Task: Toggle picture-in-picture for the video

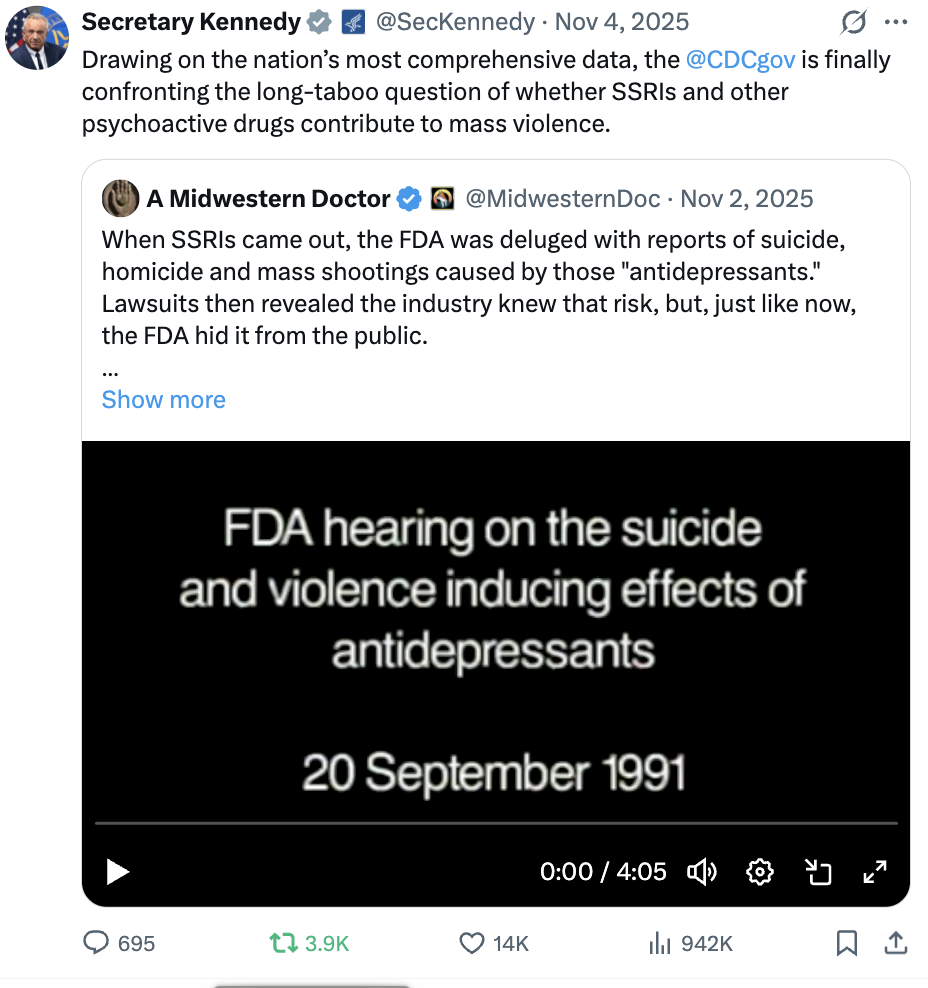Action: click(x=818, y=872)
